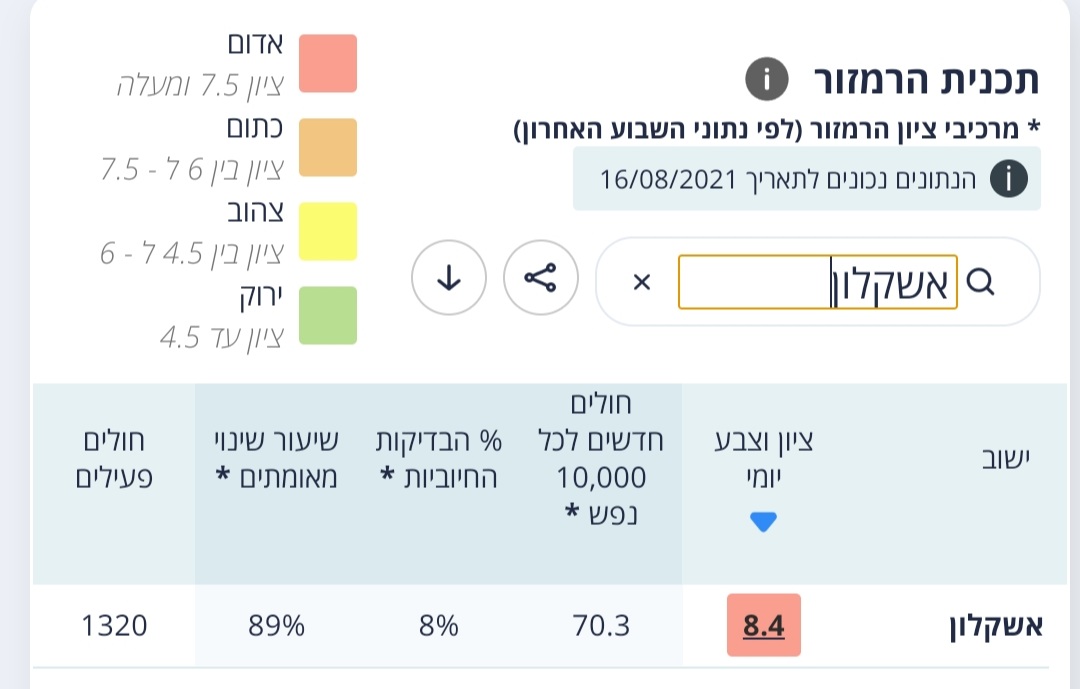Click the info icon in the date banner
This screenshot has height=689, width=1080.
[1008, 179]
